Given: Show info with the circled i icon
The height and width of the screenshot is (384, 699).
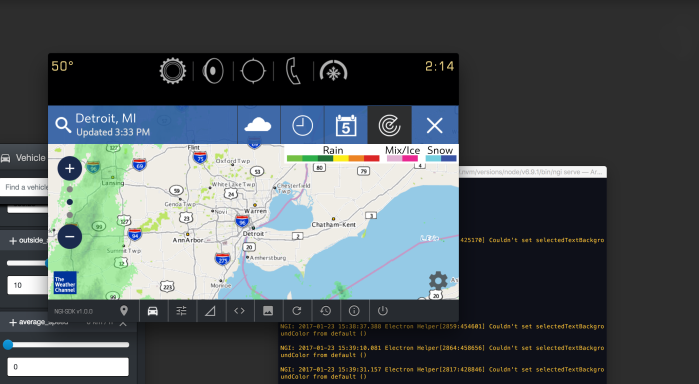Looking at the screenshot, I should pyautogui.click(x=354, y=311).
